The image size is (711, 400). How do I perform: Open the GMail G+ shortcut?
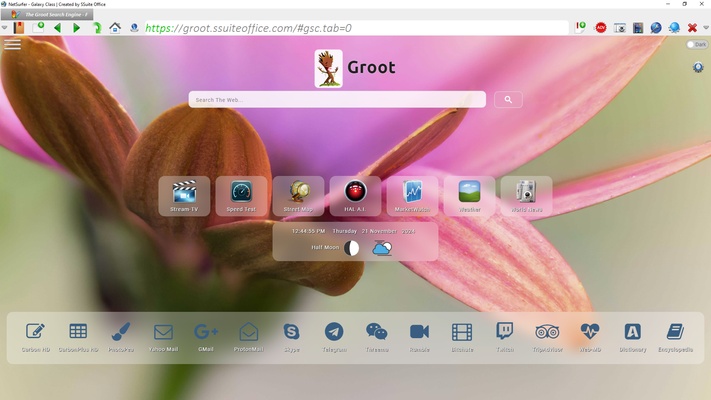click(x=206, y=337)
